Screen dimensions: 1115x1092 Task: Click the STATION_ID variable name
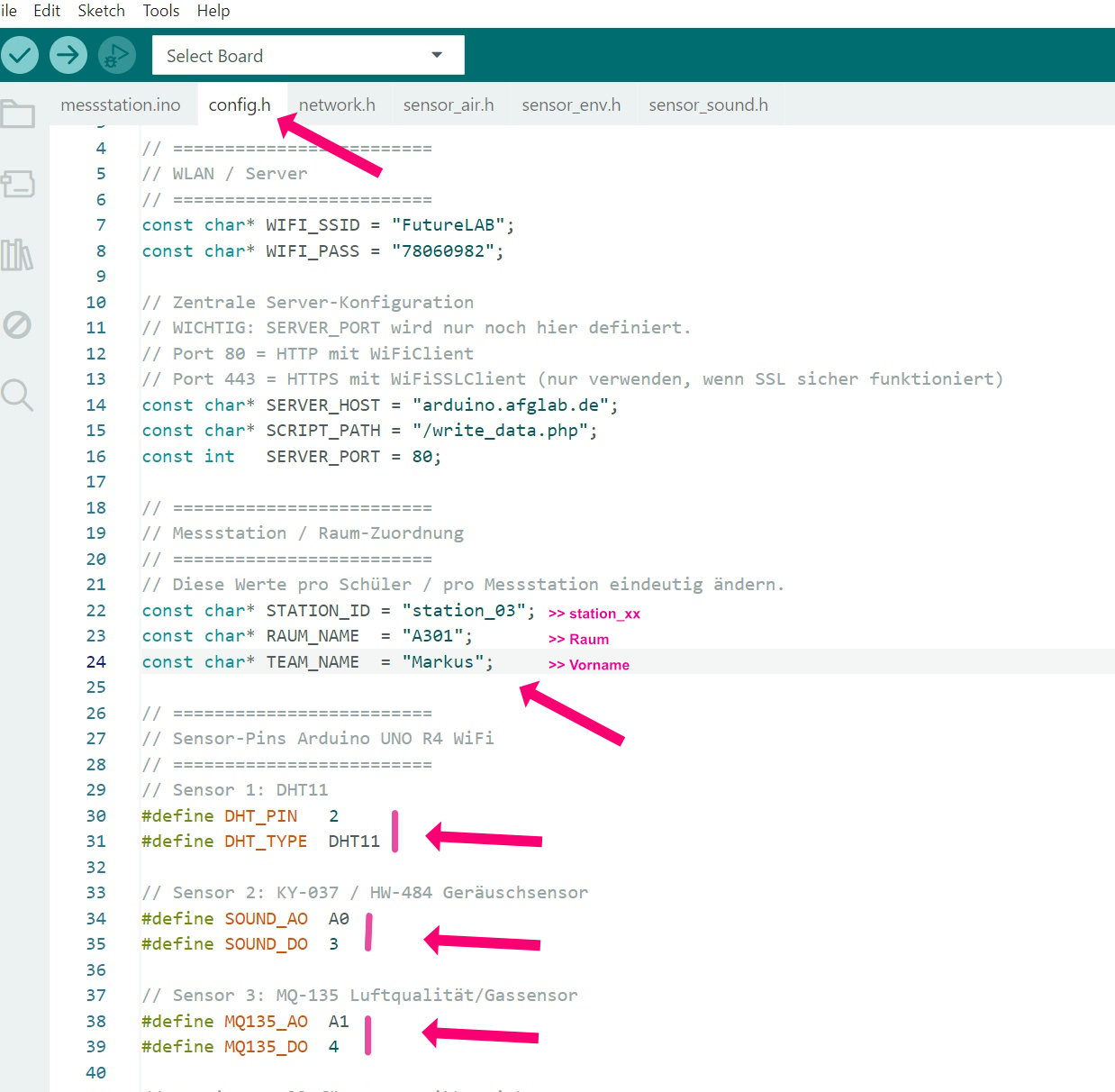318,611
